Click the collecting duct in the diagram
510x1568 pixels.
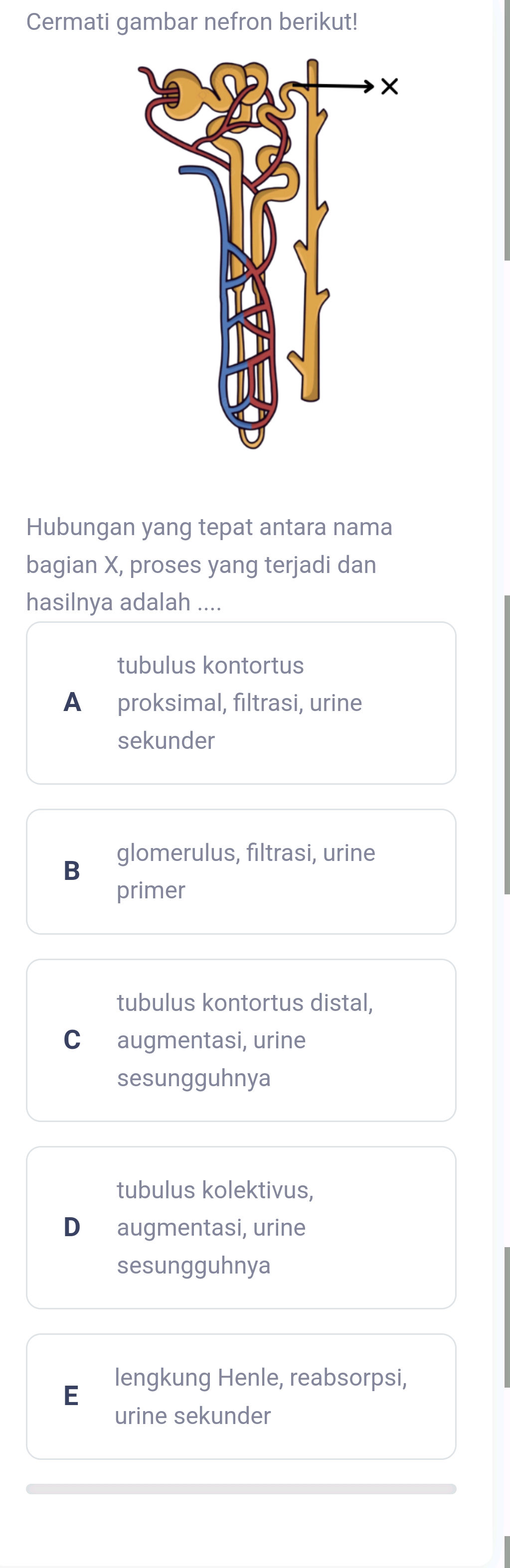point(312,244)
